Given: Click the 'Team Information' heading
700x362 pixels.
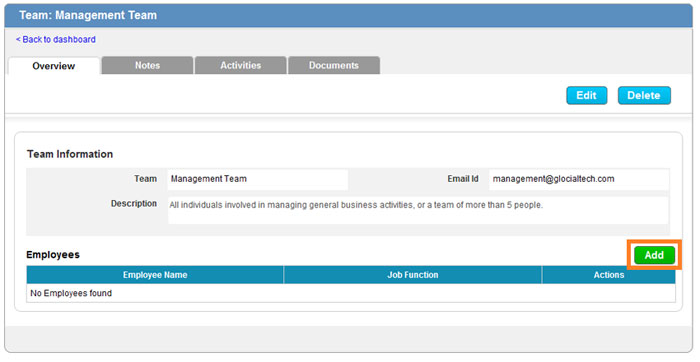Looking at the screenshot, I should (70, 154).
